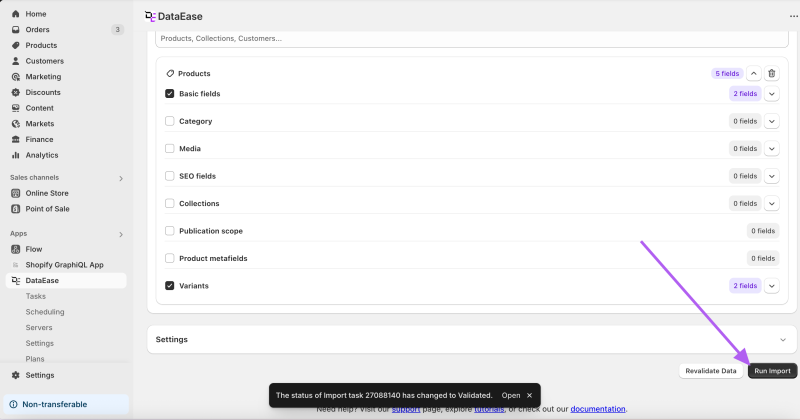Check the Product metafields checkbox
The image size is (800, 420).
click(x=169, y=258)
